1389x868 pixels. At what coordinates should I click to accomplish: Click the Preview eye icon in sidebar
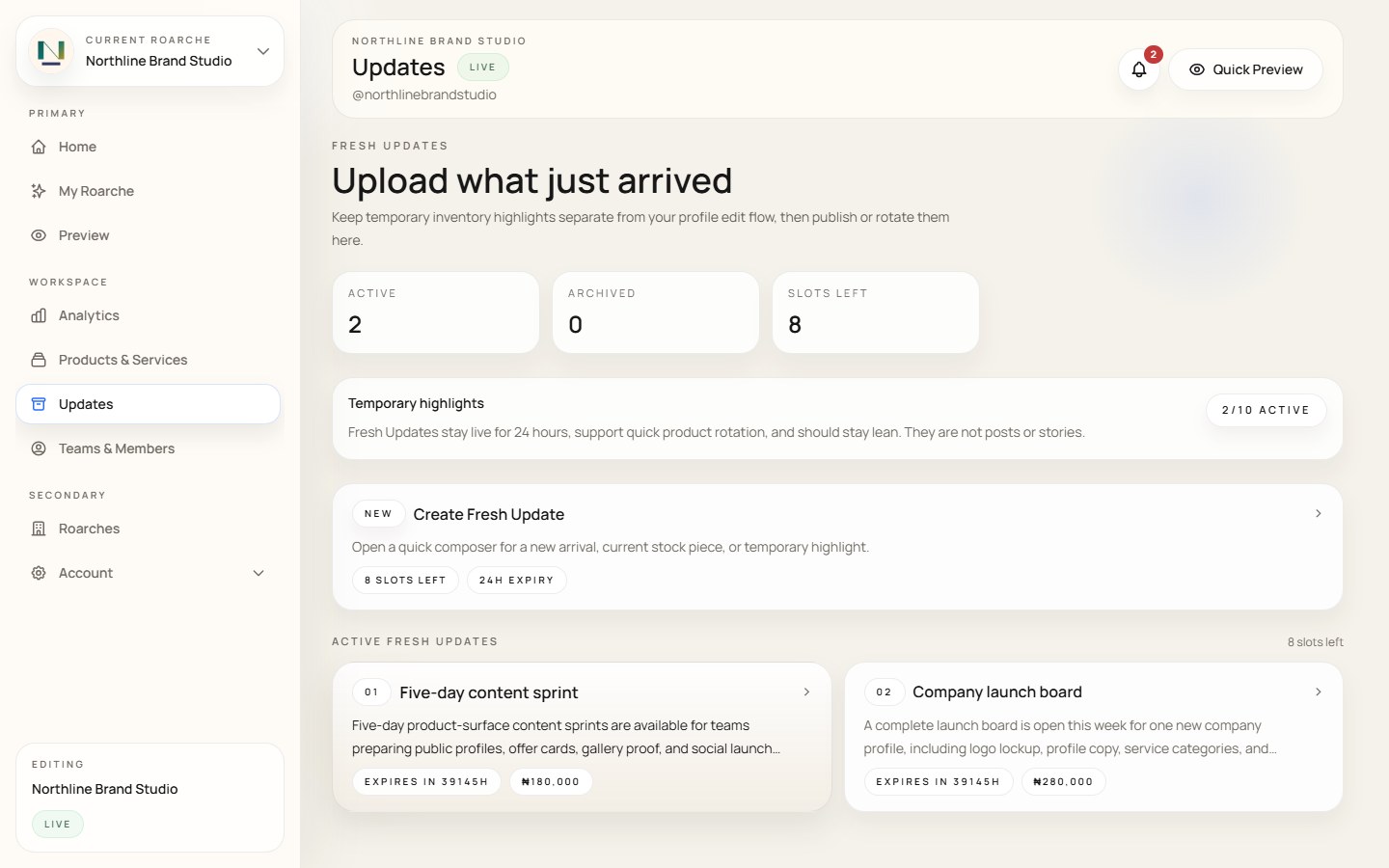[39, 235]
